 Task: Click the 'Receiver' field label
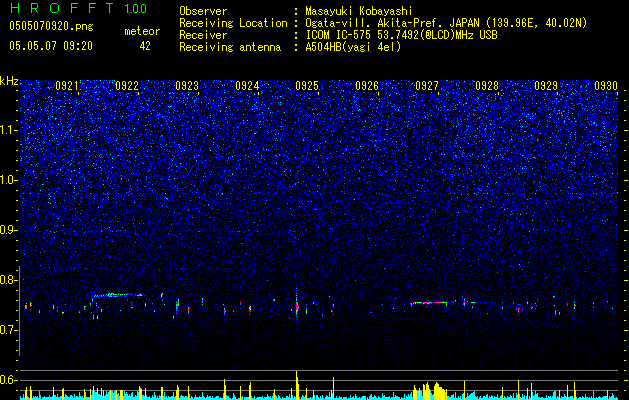pyautogui.click(x=203, y=35)
